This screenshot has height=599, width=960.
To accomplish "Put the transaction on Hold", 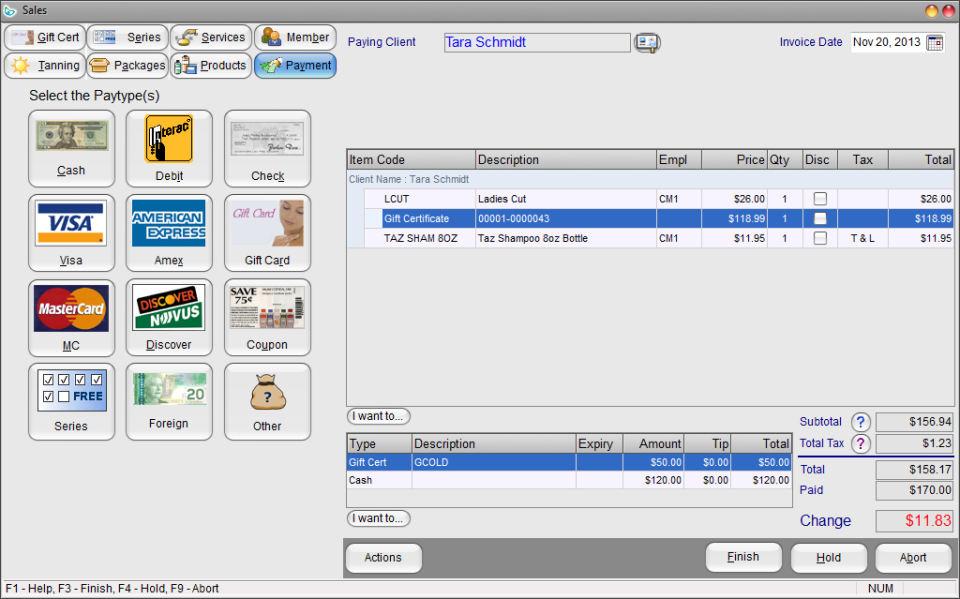I will tap(828, 557).
